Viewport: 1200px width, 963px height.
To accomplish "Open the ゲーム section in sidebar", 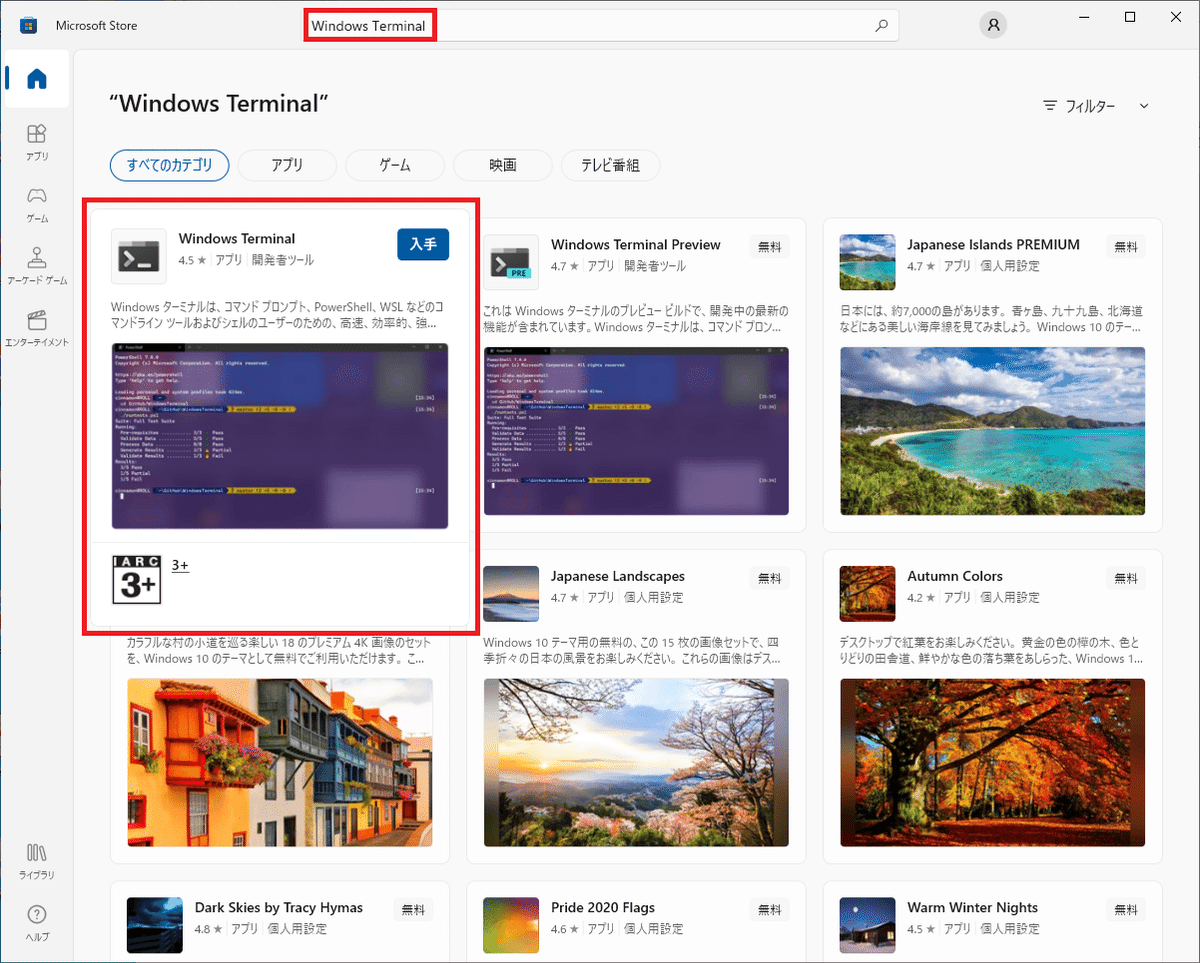I will pos(37,204).
